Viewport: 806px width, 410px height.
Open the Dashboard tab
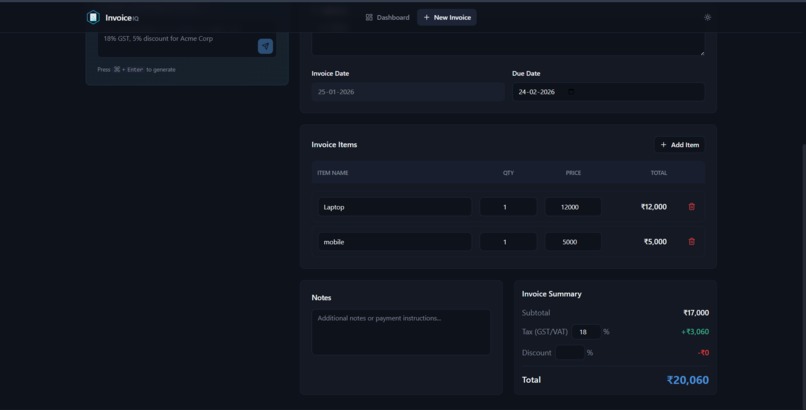point(388,17)
